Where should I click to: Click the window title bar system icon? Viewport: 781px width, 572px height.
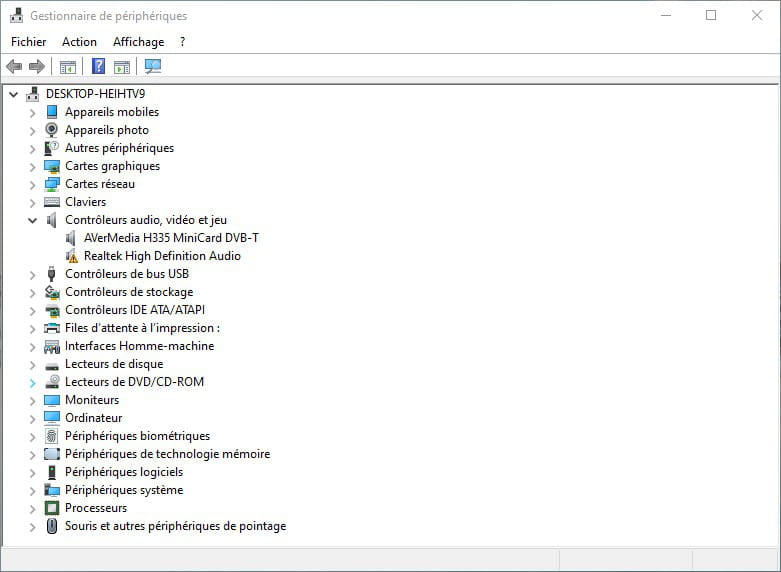coord(16,15)
